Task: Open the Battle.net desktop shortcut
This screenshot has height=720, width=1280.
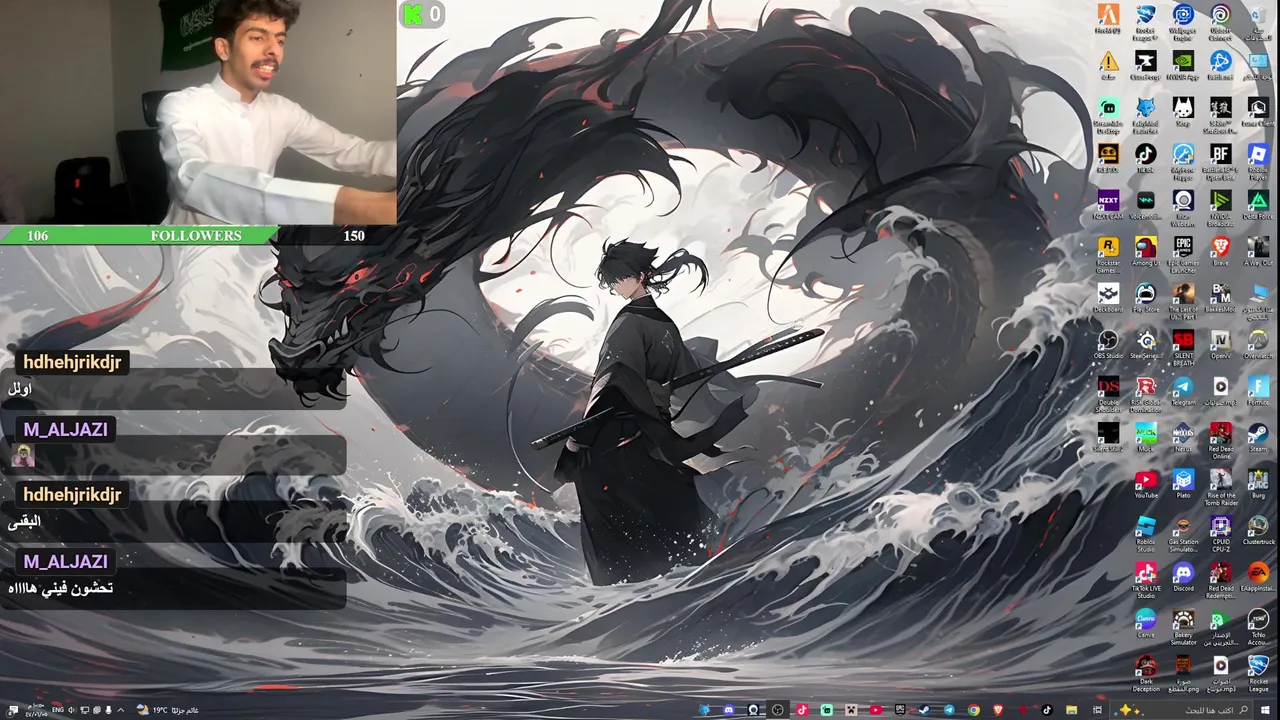Action: point(1220,65)
